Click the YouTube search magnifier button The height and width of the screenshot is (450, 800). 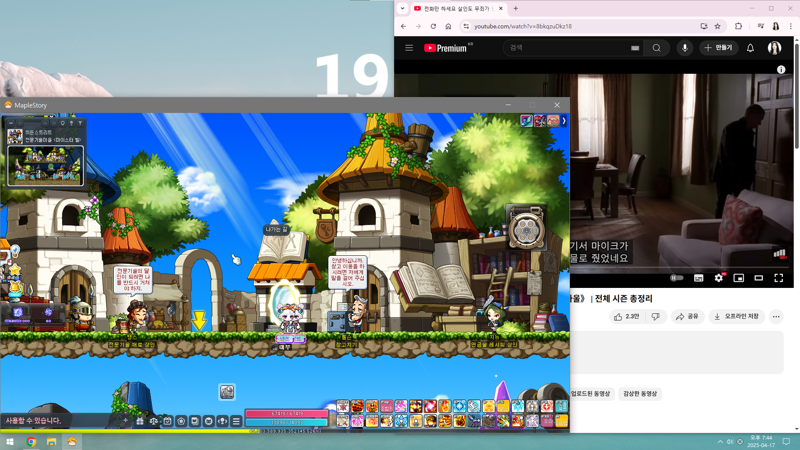[657, 48]
